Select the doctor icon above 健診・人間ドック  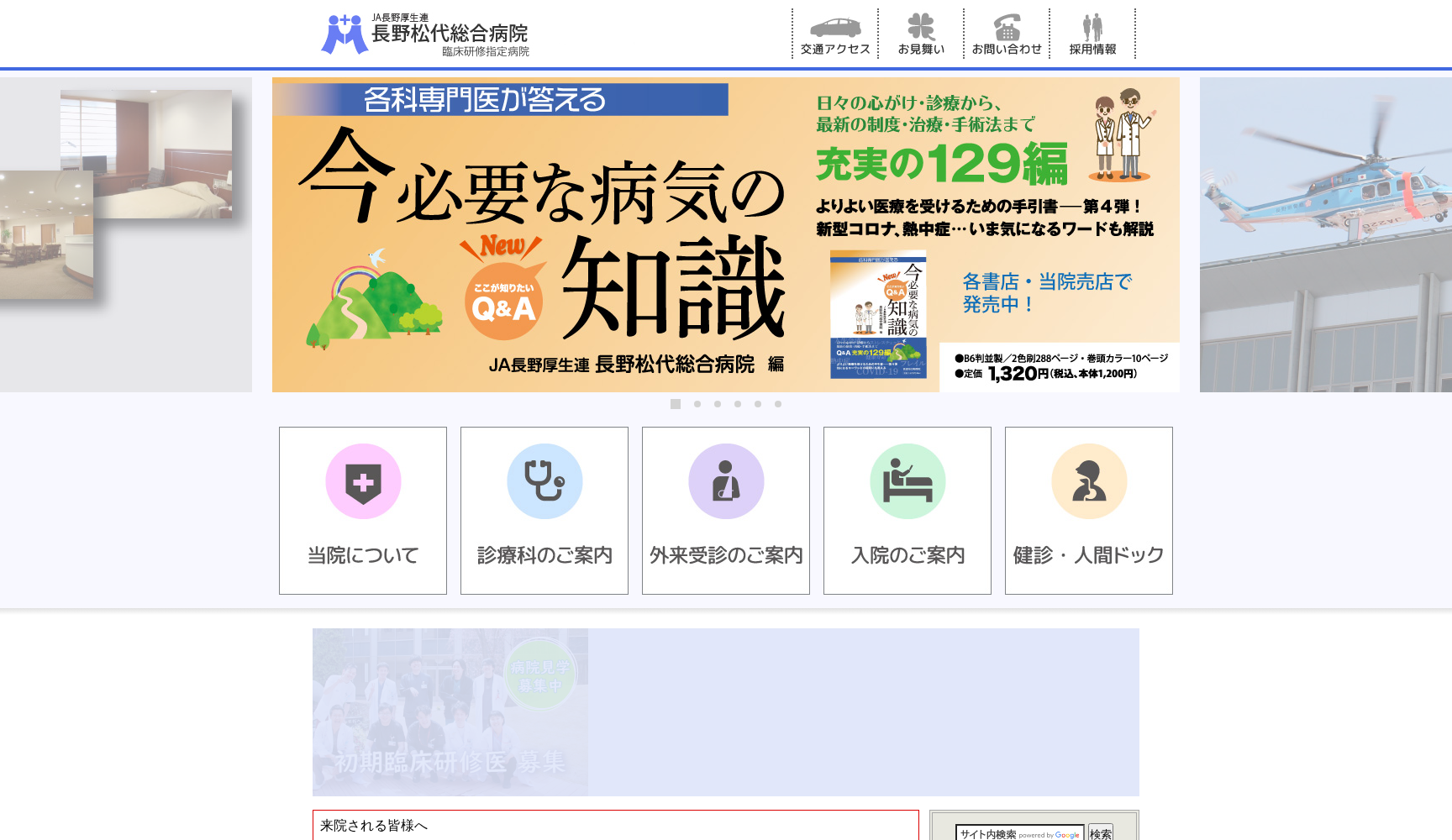point(1088,481)
